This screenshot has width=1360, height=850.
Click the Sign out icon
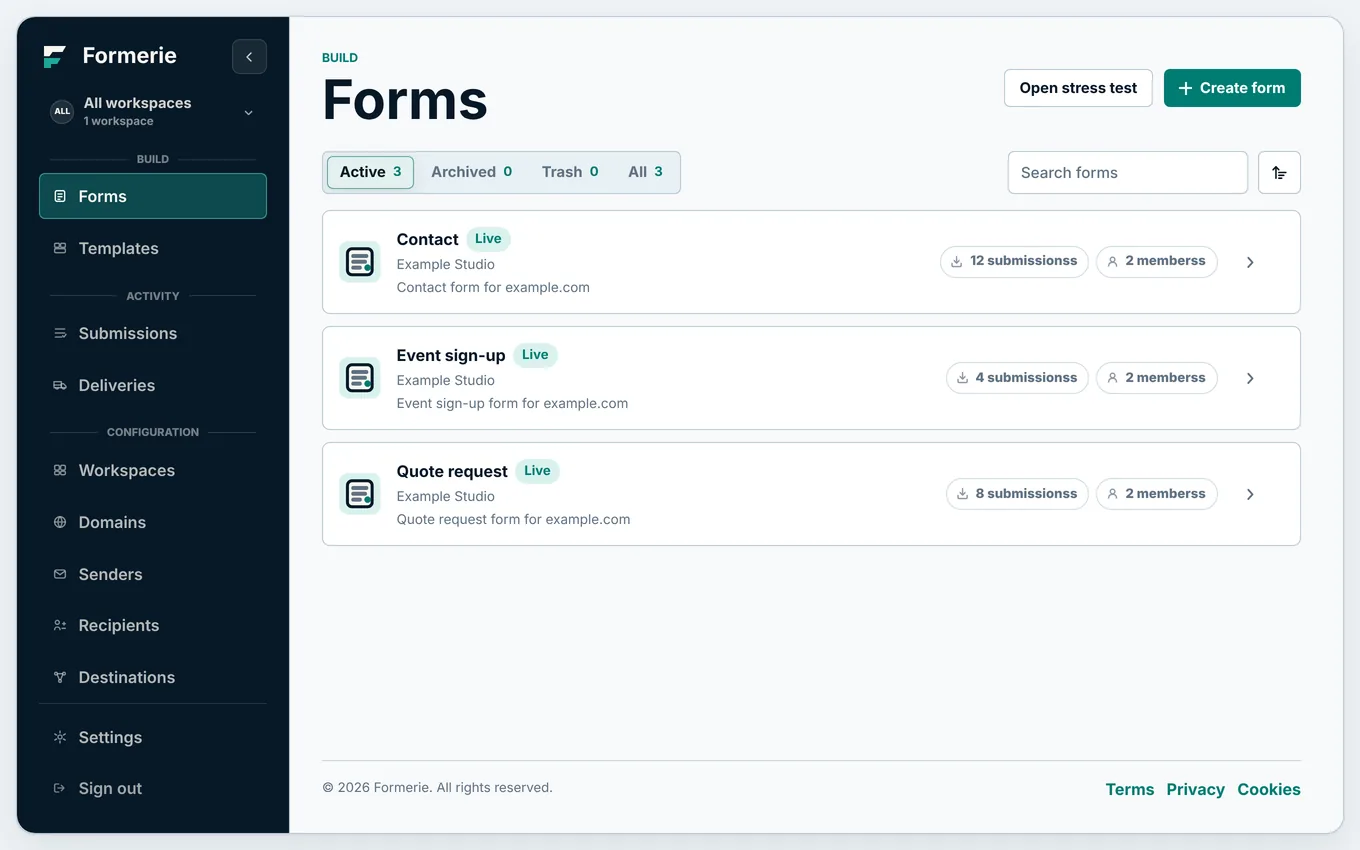(x=60, y=788)
